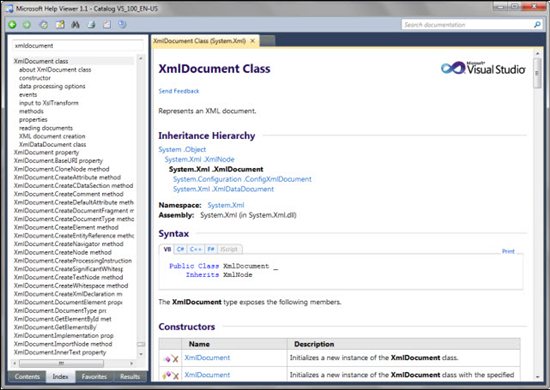
Task: Select the XmlDocument.CreateElement method entry
Action: (66, 227)
